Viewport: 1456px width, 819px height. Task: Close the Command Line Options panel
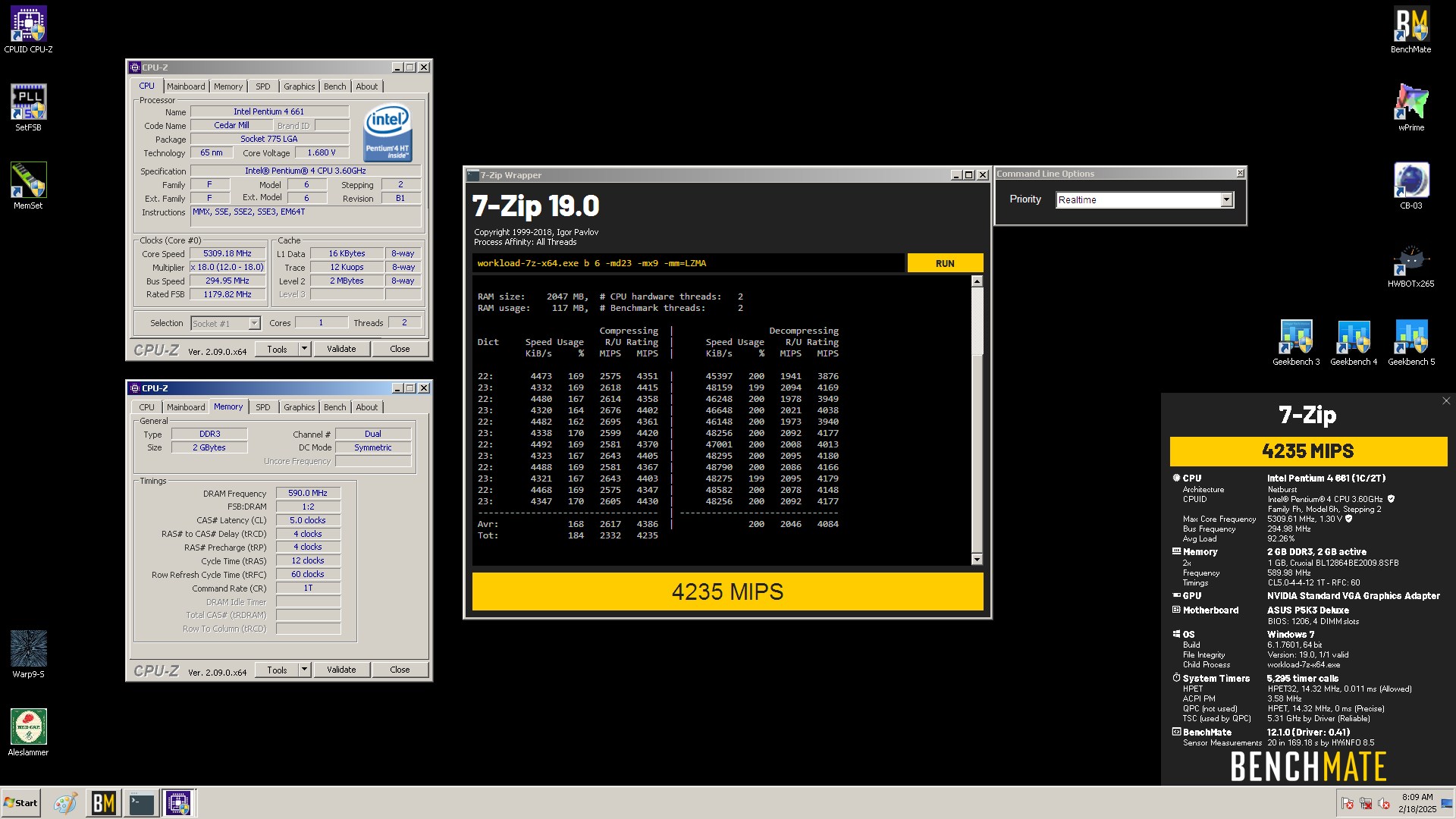[x=1240, y=174]
